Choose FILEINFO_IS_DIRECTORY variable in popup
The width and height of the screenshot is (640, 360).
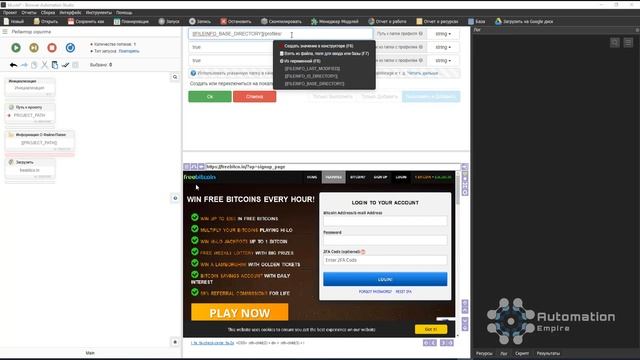(311, 76)
